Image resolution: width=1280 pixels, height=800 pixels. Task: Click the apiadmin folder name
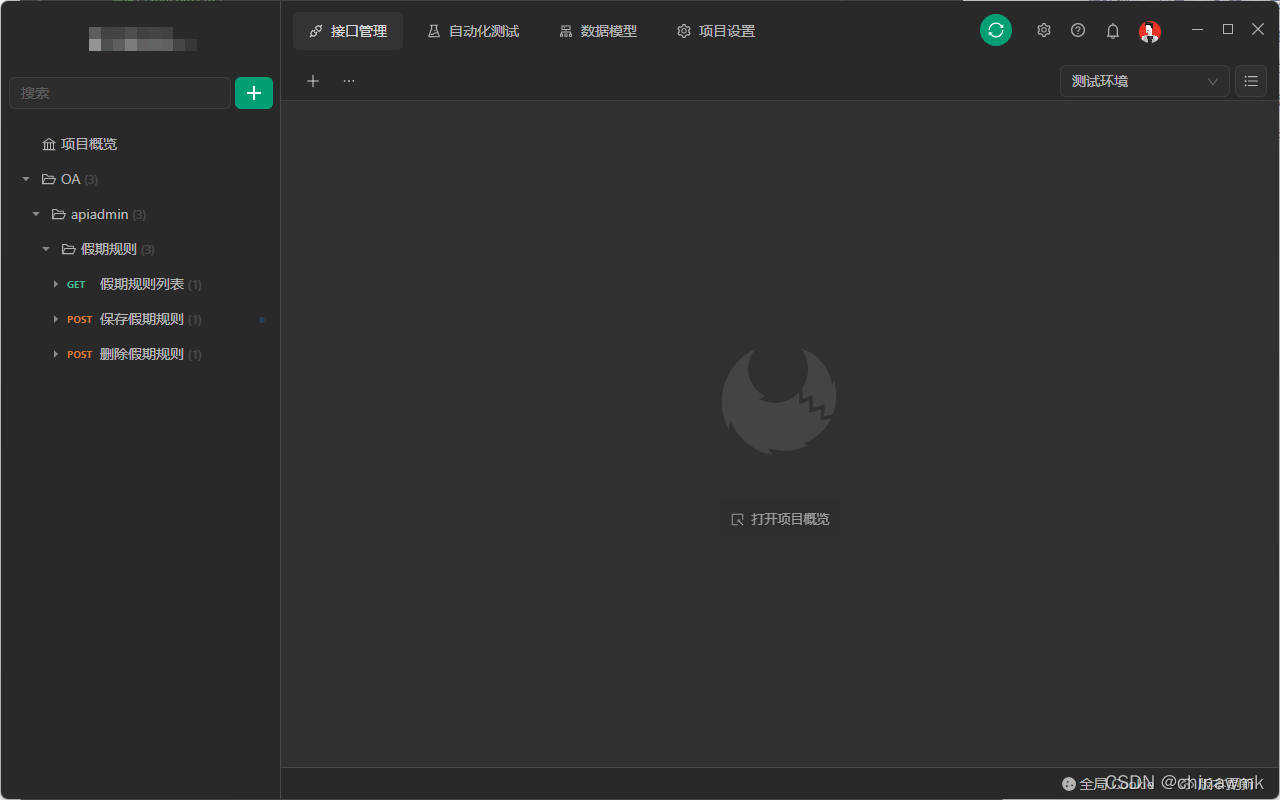pos(100,214)
